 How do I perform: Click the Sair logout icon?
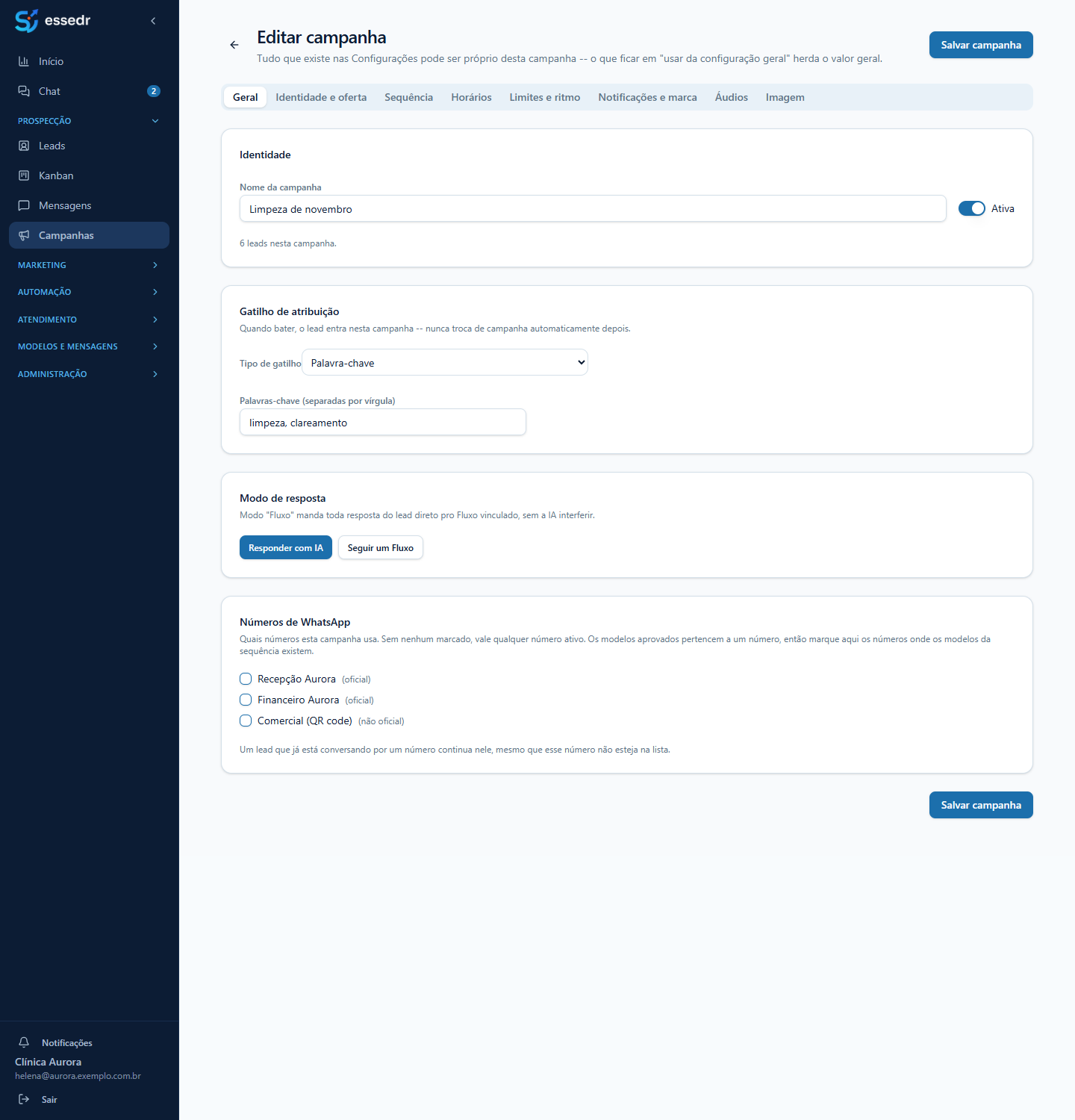24,1099
